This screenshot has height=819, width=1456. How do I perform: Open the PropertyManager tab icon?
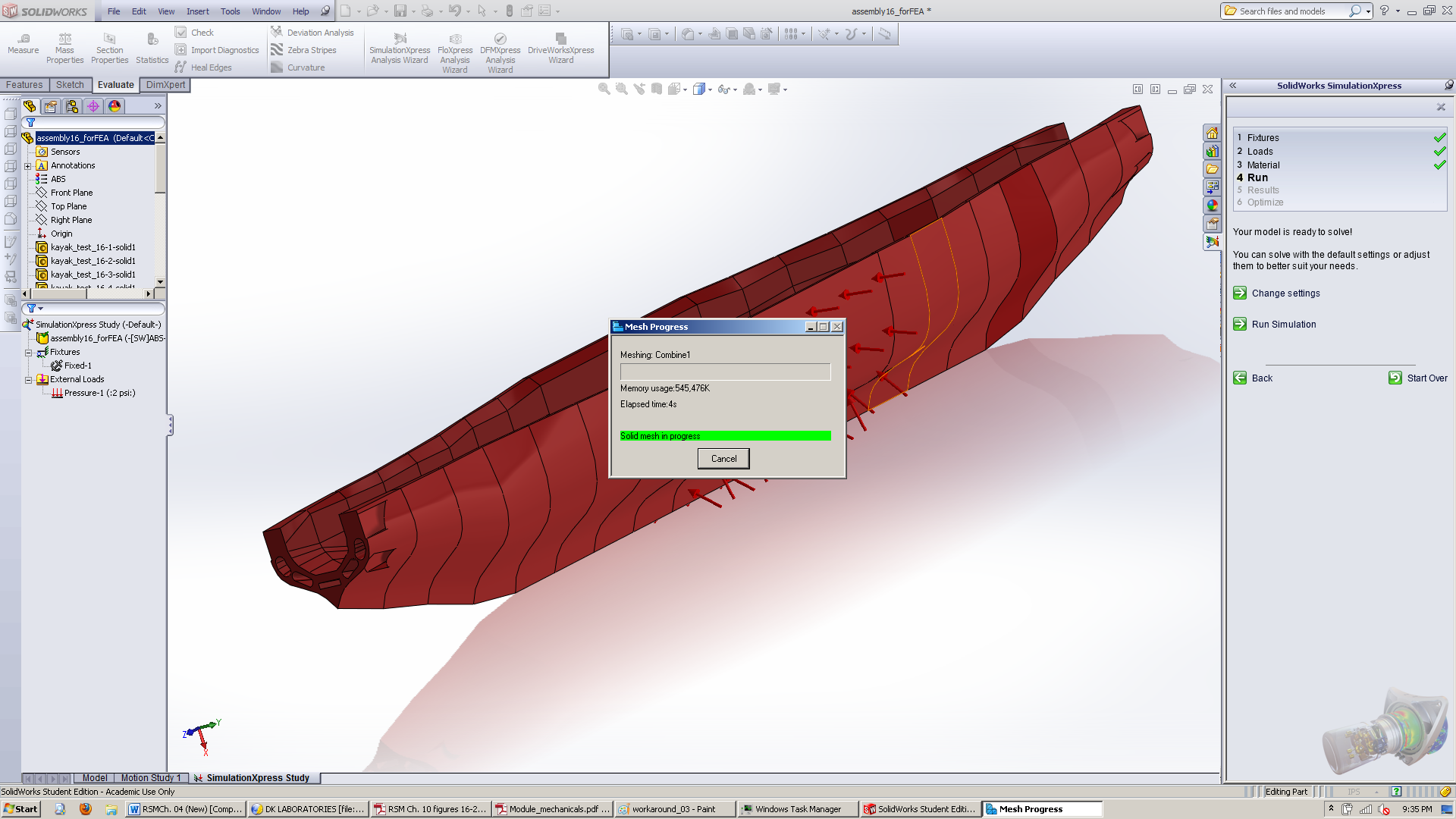51,106
